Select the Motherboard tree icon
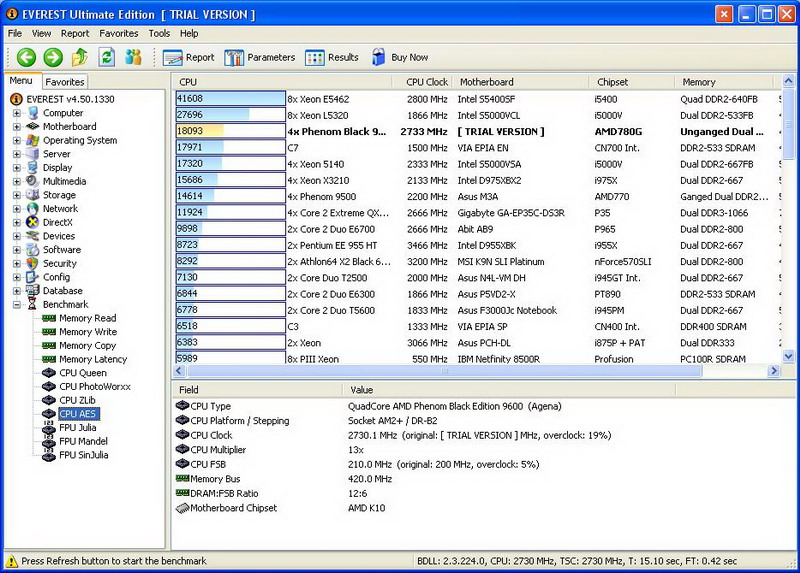This screenshot has height=573, width=800. (33, 127)
